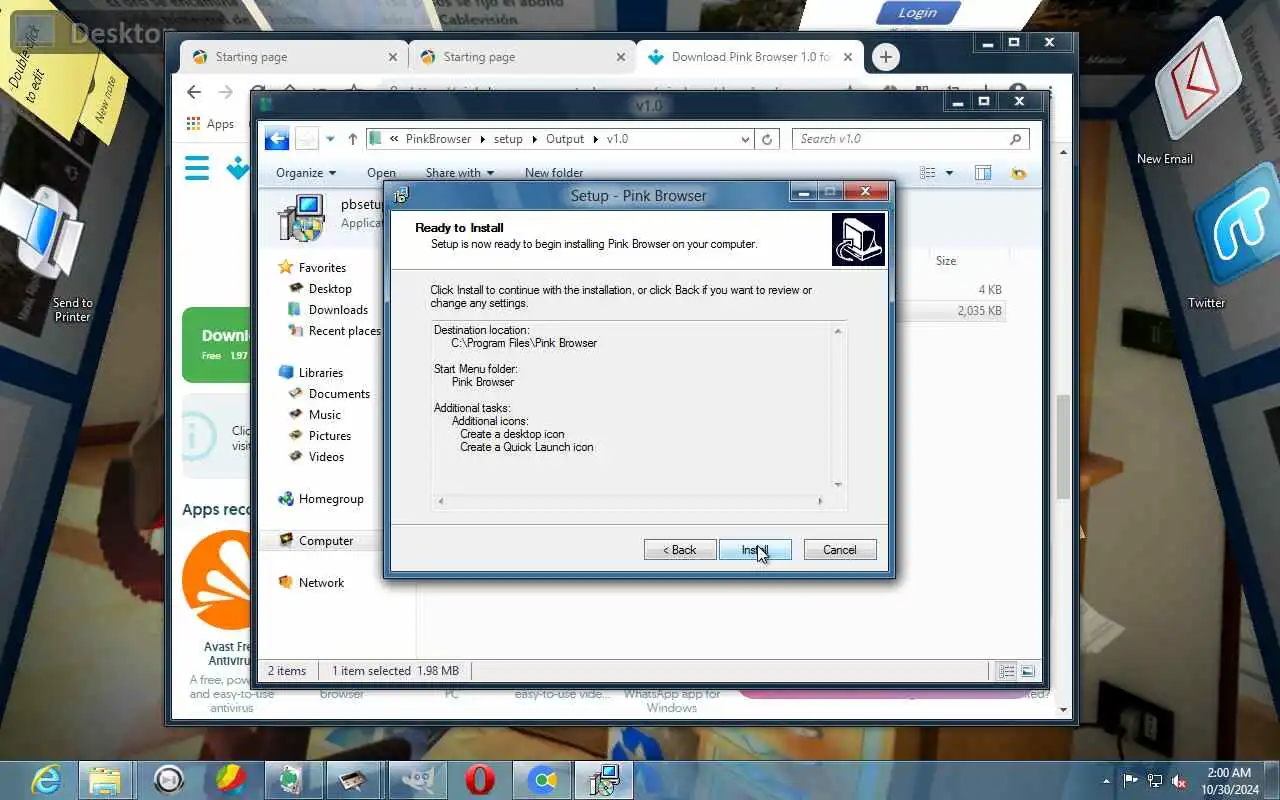
Task: Switch to details view via status bar icon
Action: tap(1007, 671)
